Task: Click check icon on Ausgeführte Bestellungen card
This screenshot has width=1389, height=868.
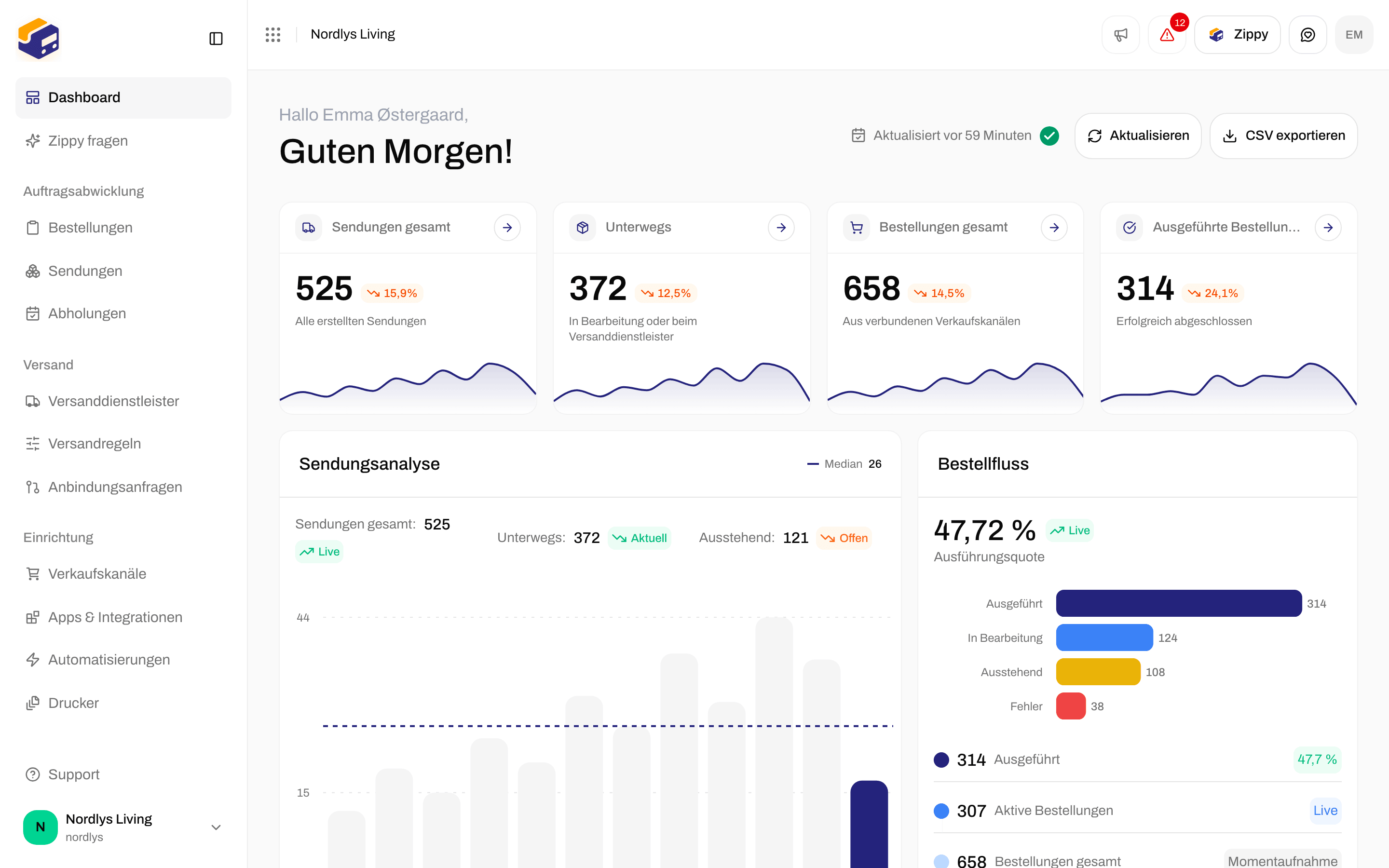Action: [x=1130, y=228]
